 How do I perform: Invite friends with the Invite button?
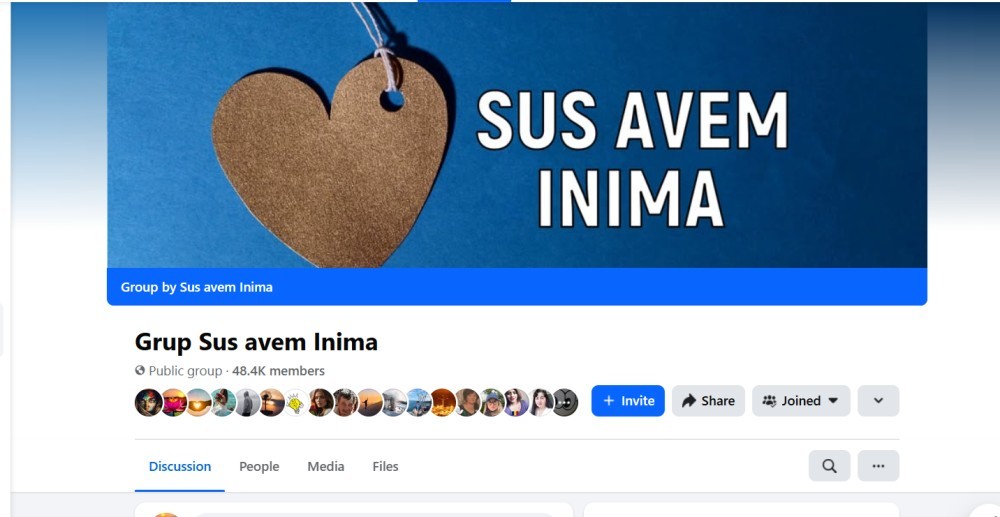pyautogui.click(x=628, y=401)
